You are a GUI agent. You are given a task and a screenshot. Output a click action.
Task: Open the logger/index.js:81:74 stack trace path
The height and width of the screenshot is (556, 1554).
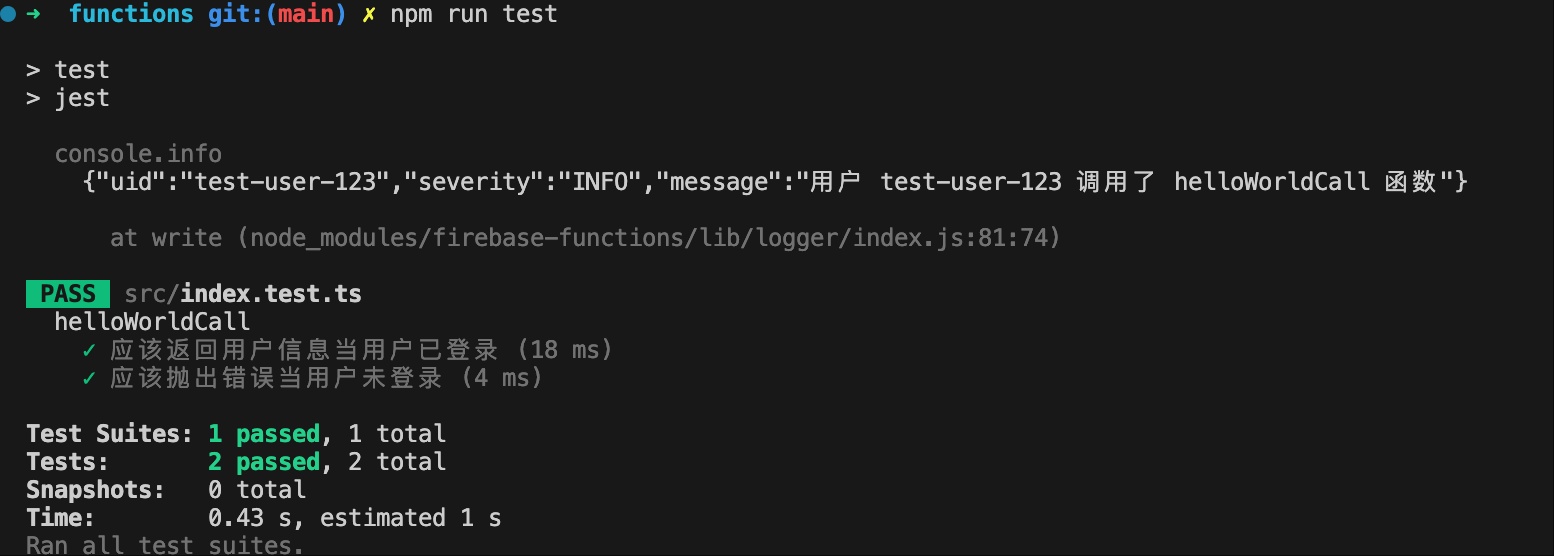[654, 238]
